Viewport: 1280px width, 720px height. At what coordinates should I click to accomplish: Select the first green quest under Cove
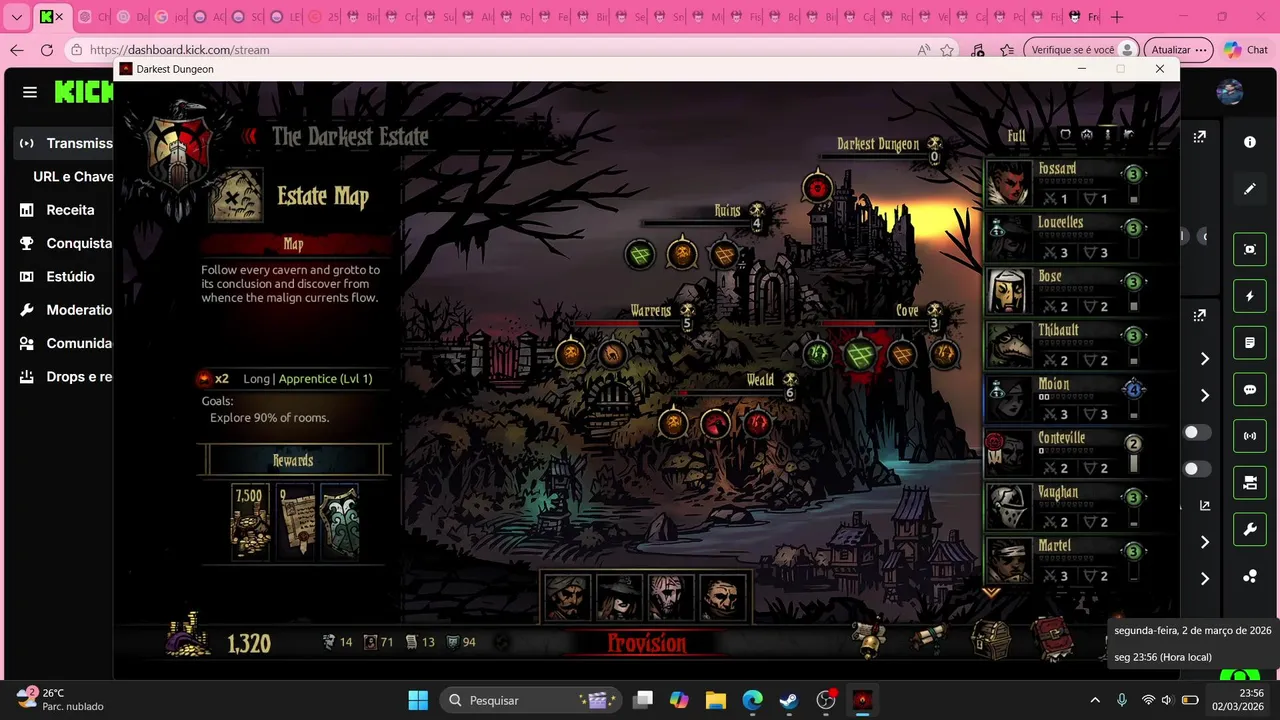(818, 353)
